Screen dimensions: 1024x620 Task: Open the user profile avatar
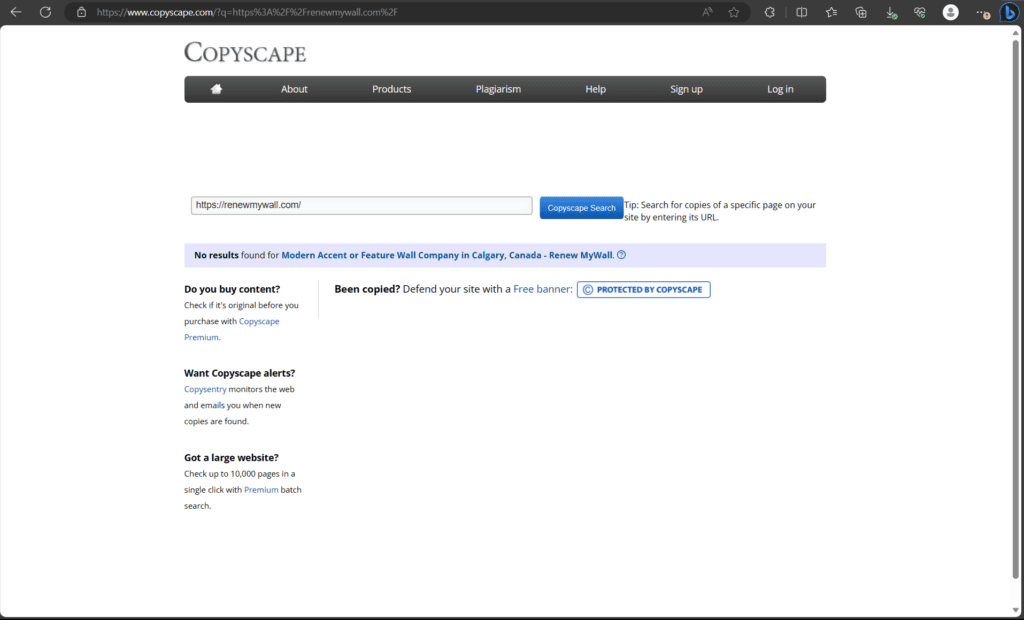click(950, 12)
